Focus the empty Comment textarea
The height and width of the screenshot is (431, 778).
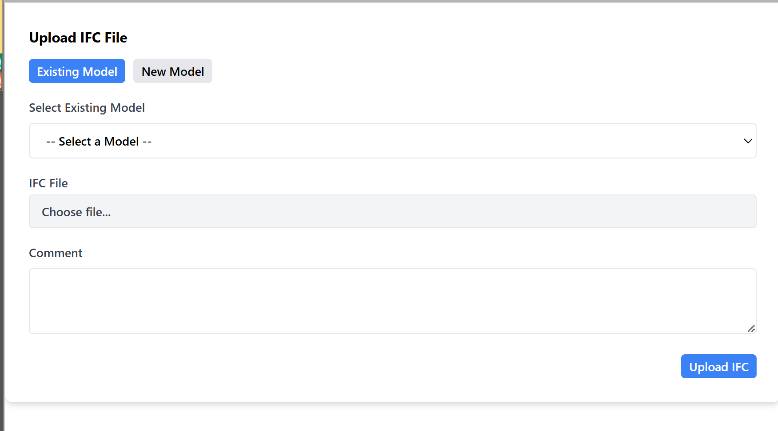point(392,300)
